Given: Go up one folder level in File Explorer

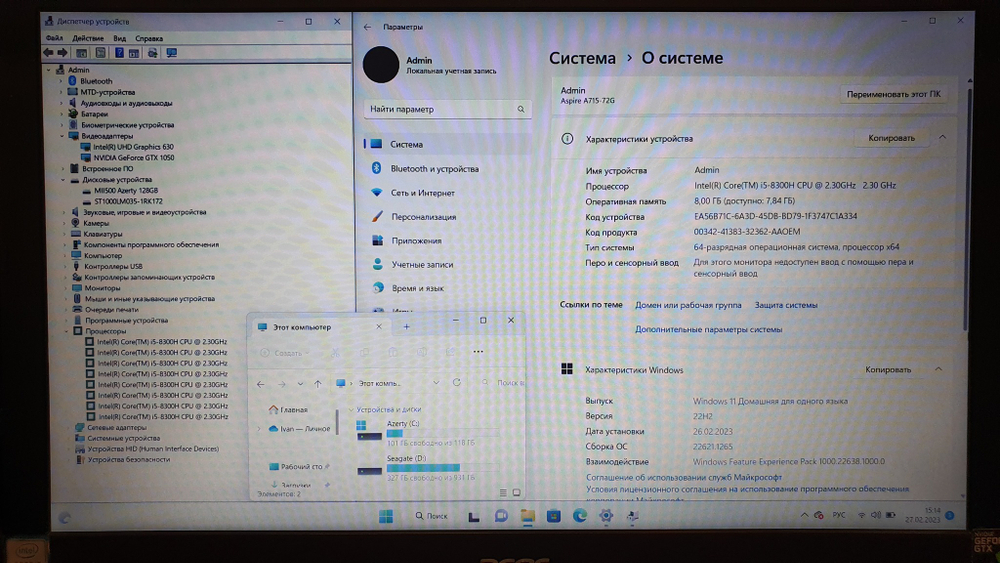Looking at the screenshot, I should click(x=318, y=383).
